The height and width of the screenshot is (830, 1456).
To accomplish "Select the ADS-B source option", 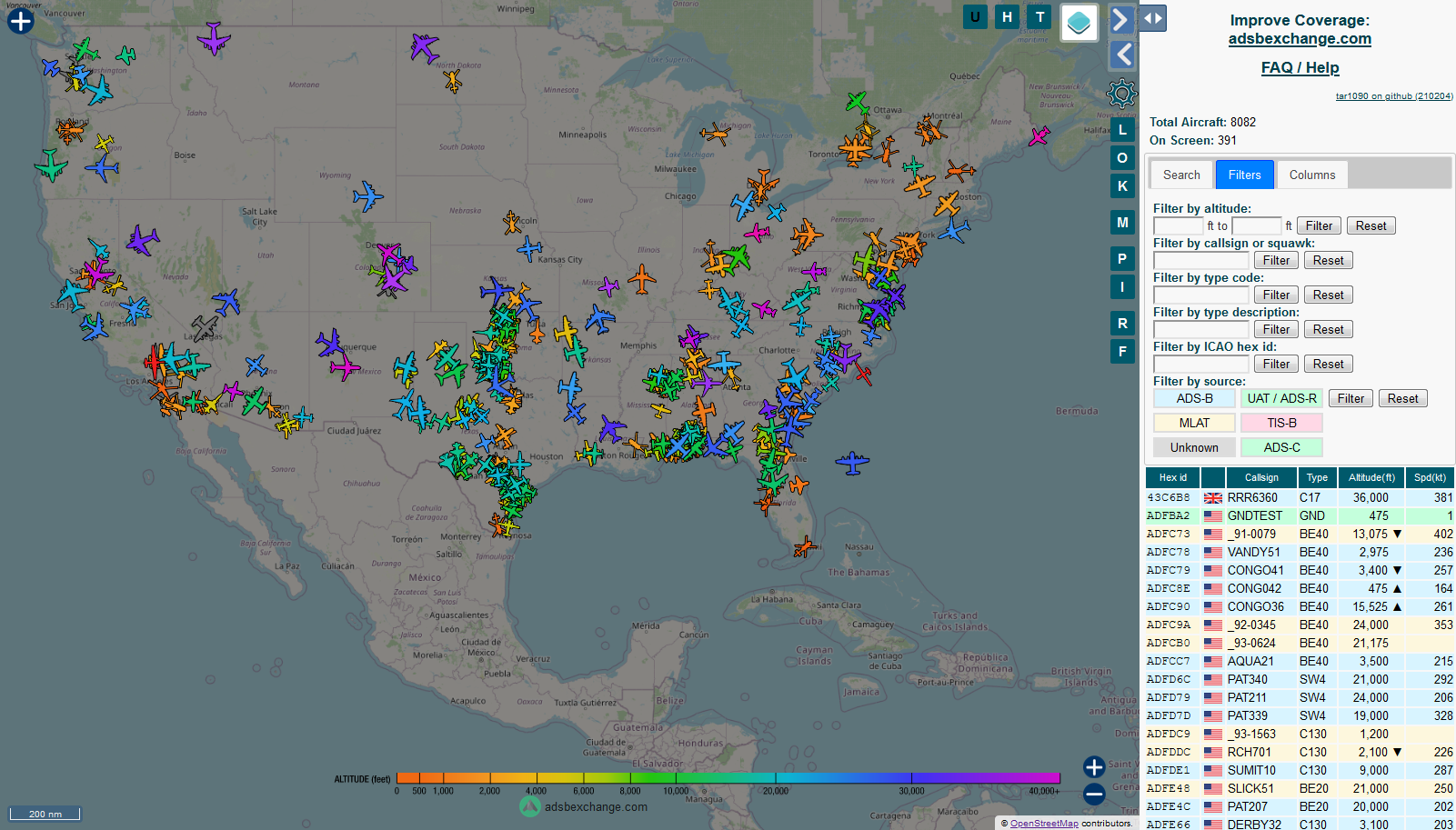I will click(1194, 398).
